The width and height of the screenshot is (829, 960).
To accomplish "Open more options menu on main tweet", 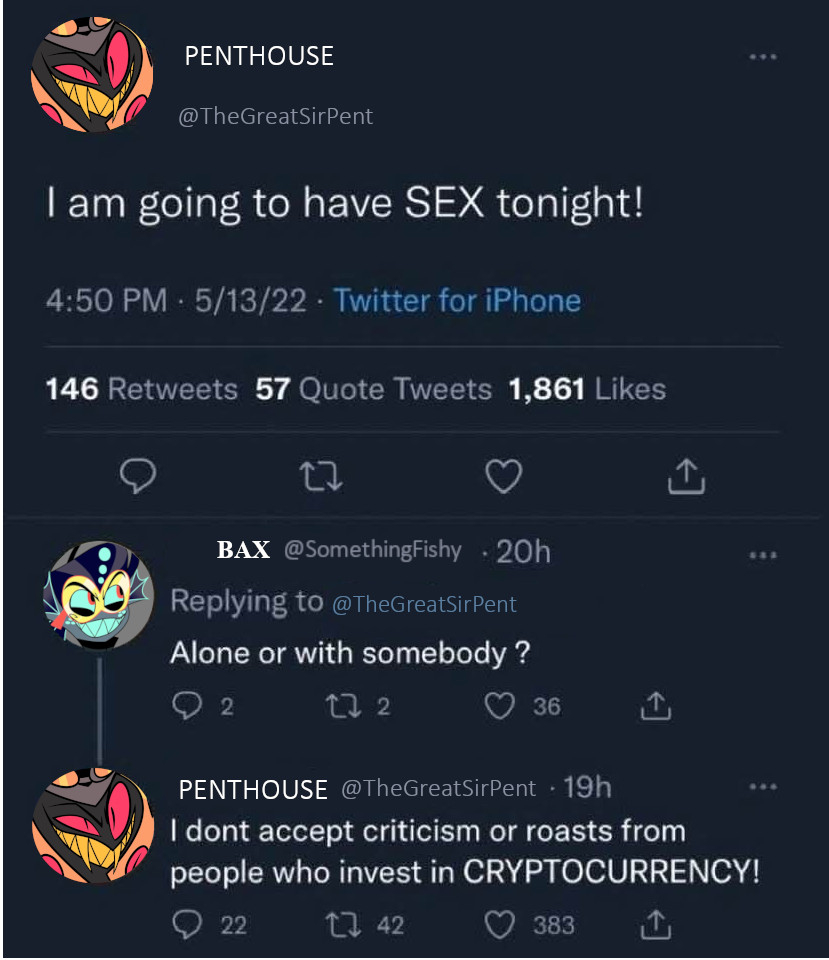I will [763, 57].
